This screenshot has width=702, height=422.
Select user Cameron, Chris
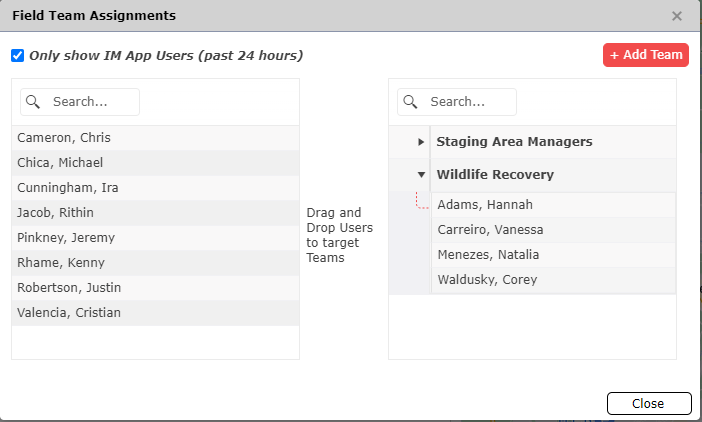point(64,138)
